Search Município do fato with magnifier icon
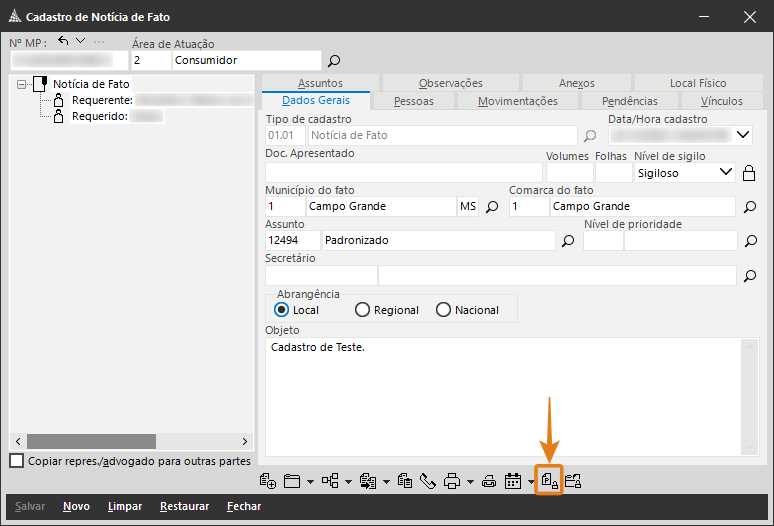The width and height of the screenshot is (774, 526). 492,207
